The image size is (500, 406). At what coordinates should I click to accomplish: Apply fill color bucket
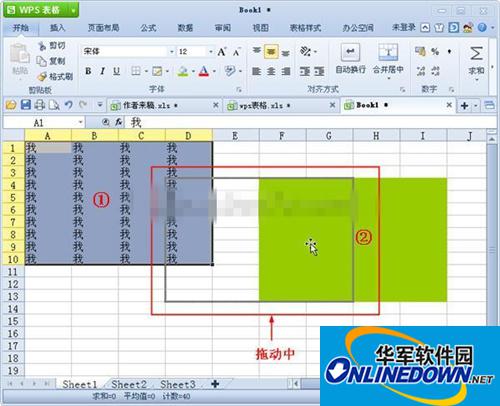tap(183, 71)
